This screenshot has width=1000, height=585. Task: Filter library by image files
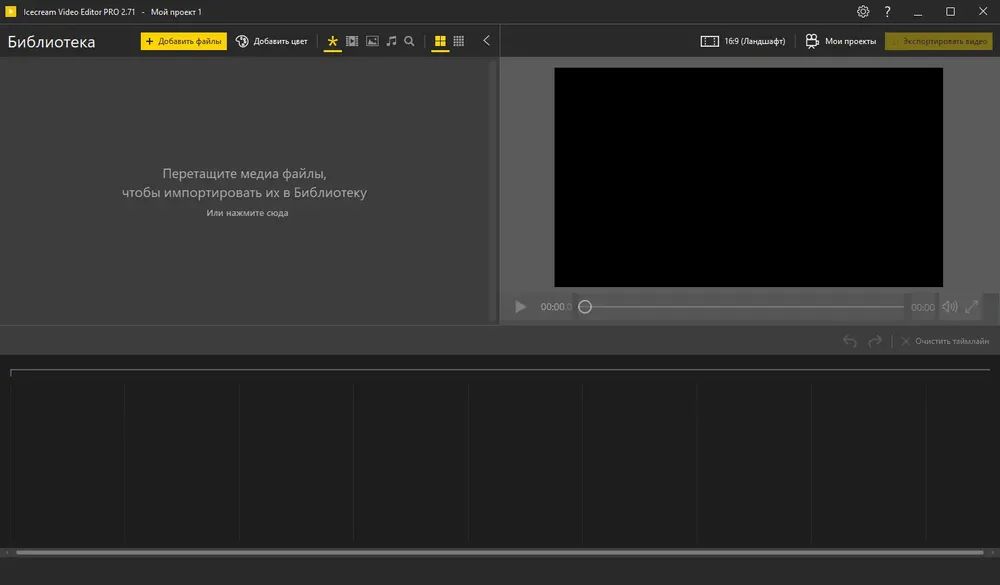pyautogui.click(x=372, y=41)
